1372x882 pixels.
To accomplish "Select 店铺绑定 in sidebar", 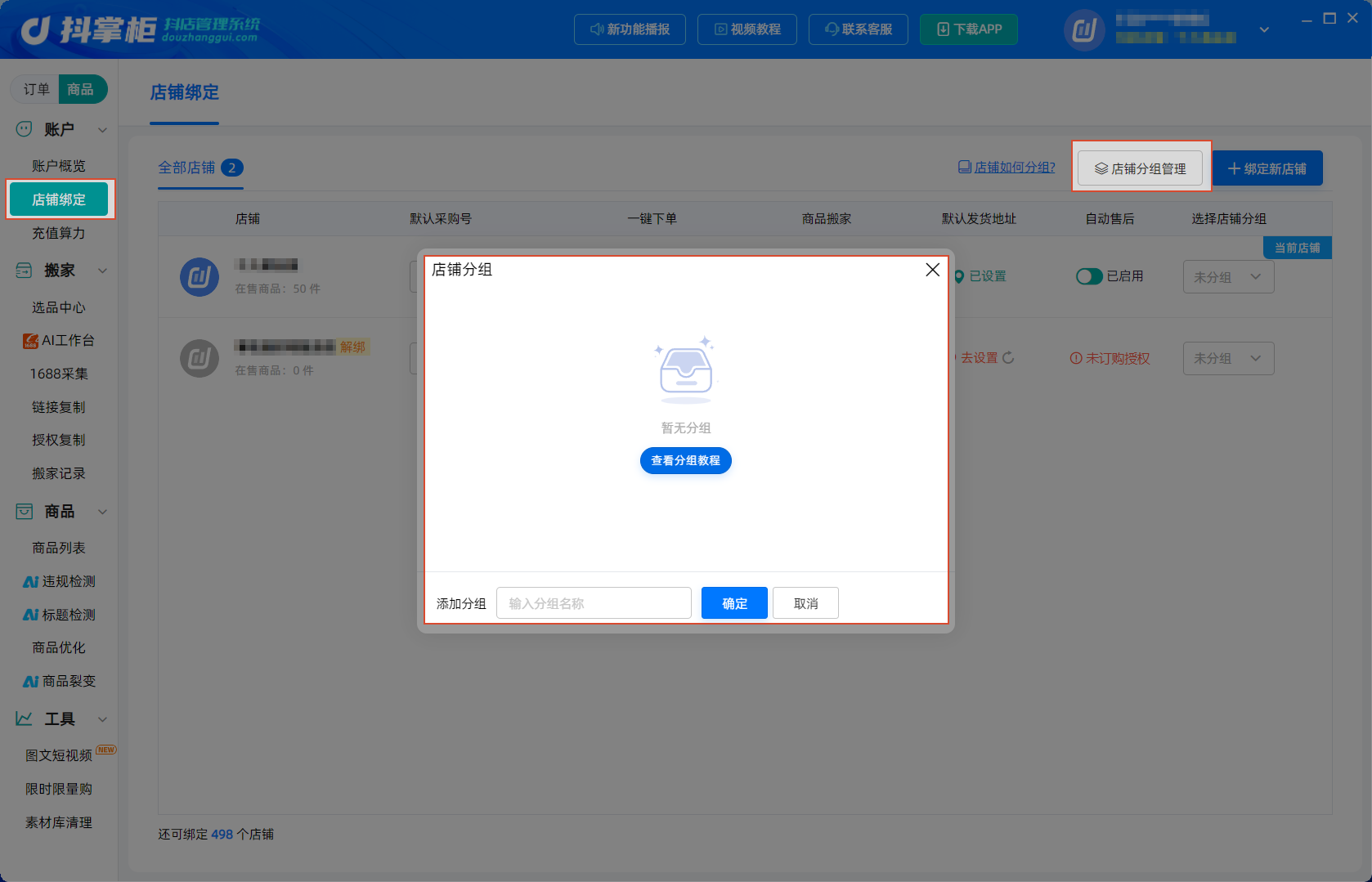I will (x=59, y=199).
